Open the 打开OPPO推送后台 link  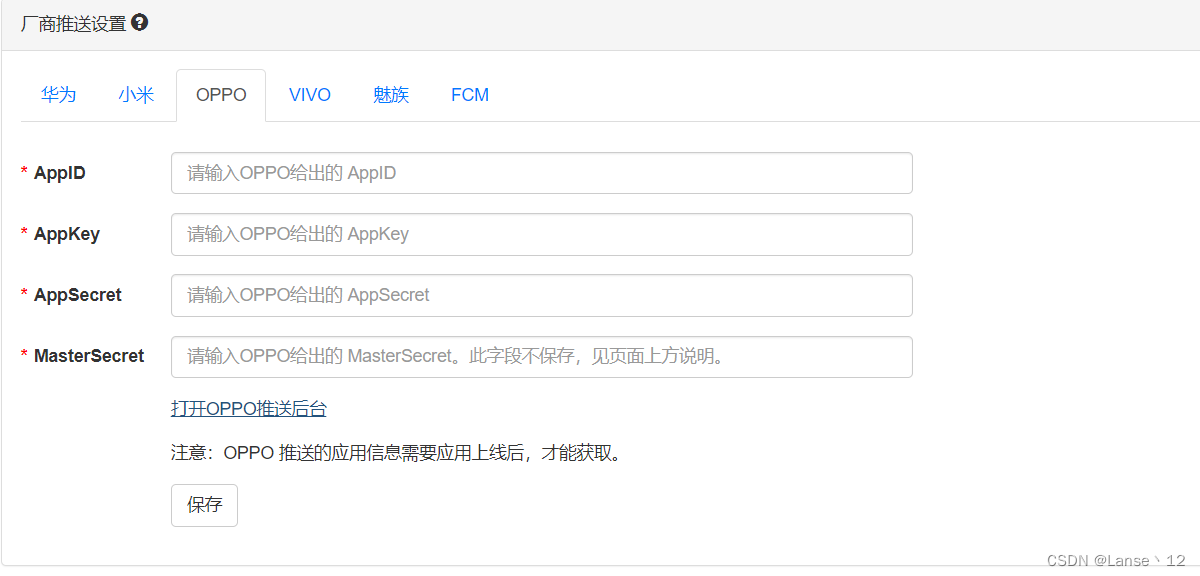pyautogui.click(x=249, y=408)
